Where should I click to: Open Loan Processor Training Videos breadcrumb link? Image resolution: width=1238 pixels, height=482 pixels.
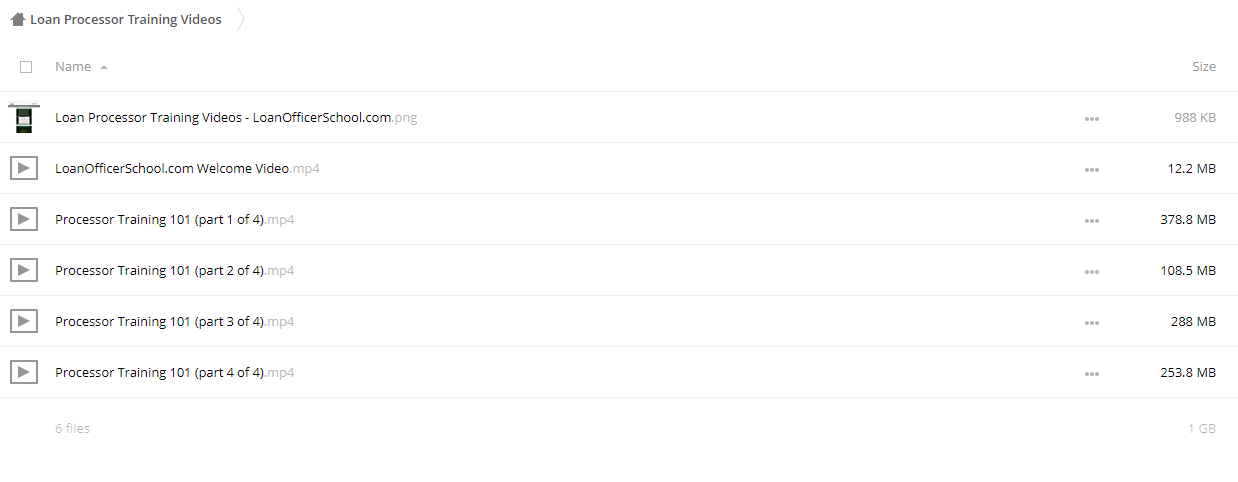126,19
